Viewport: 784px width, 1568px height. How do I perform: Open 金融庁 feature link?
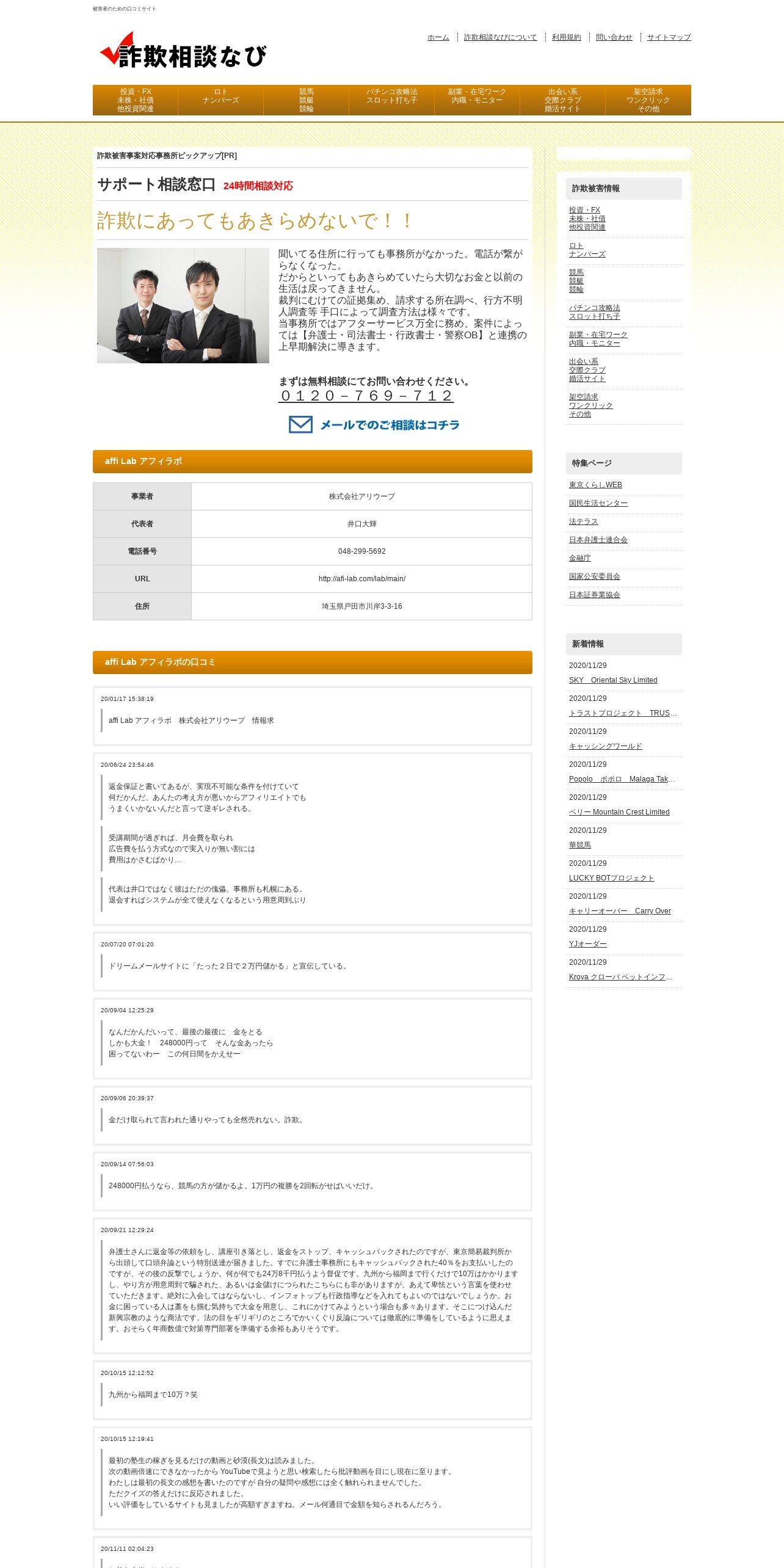click(580, 558)
